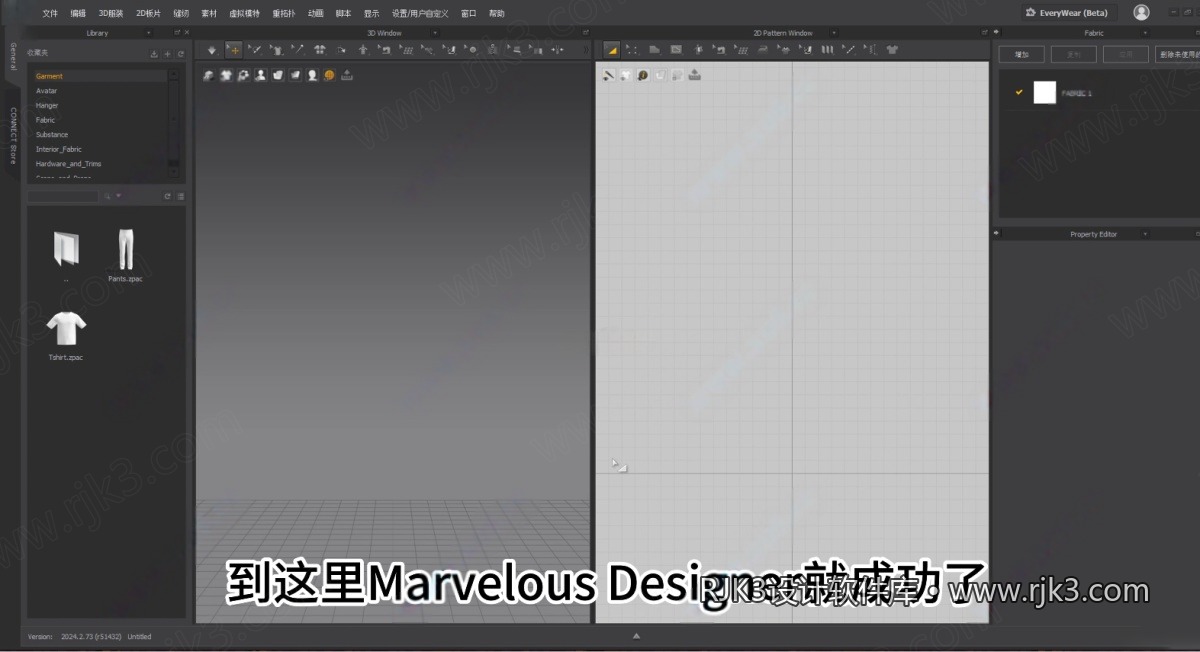
Task: Collapse Fabric panel using its left arrow
Action: [997, 33]
